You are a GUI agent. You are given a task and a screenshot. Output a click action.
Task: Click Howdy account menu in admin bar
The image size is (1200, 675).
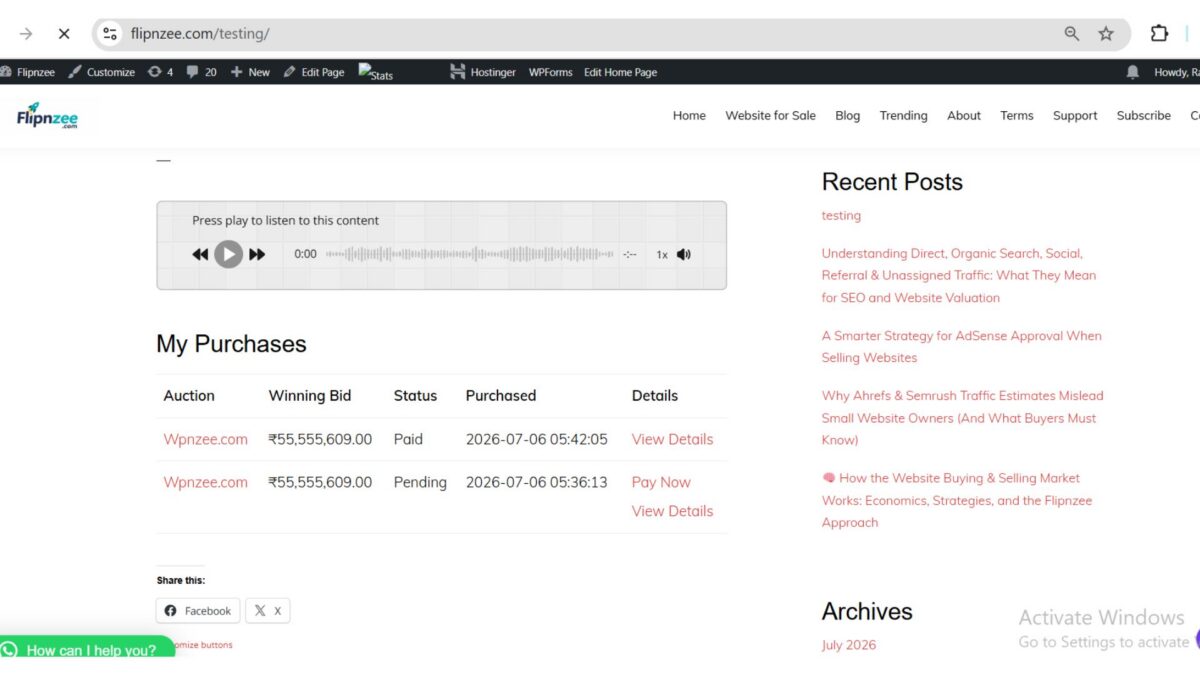tap(1176, 72)
